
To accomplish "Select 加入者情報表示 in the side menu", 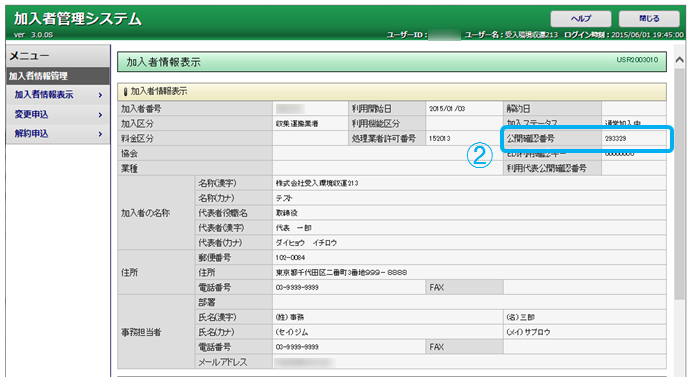I will click(44, 94).
